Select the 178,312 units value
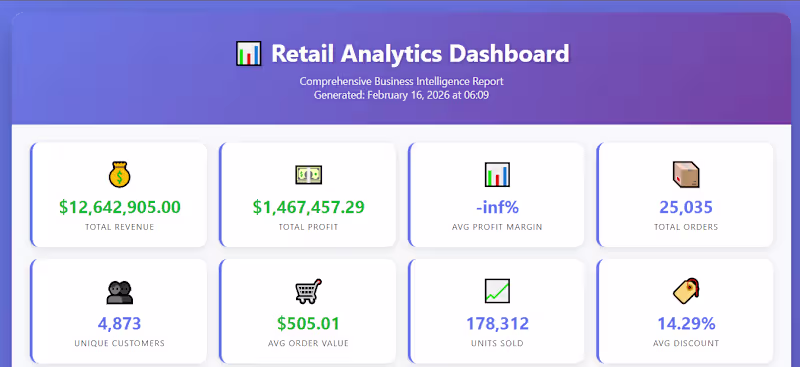 (x=497, y=324)
